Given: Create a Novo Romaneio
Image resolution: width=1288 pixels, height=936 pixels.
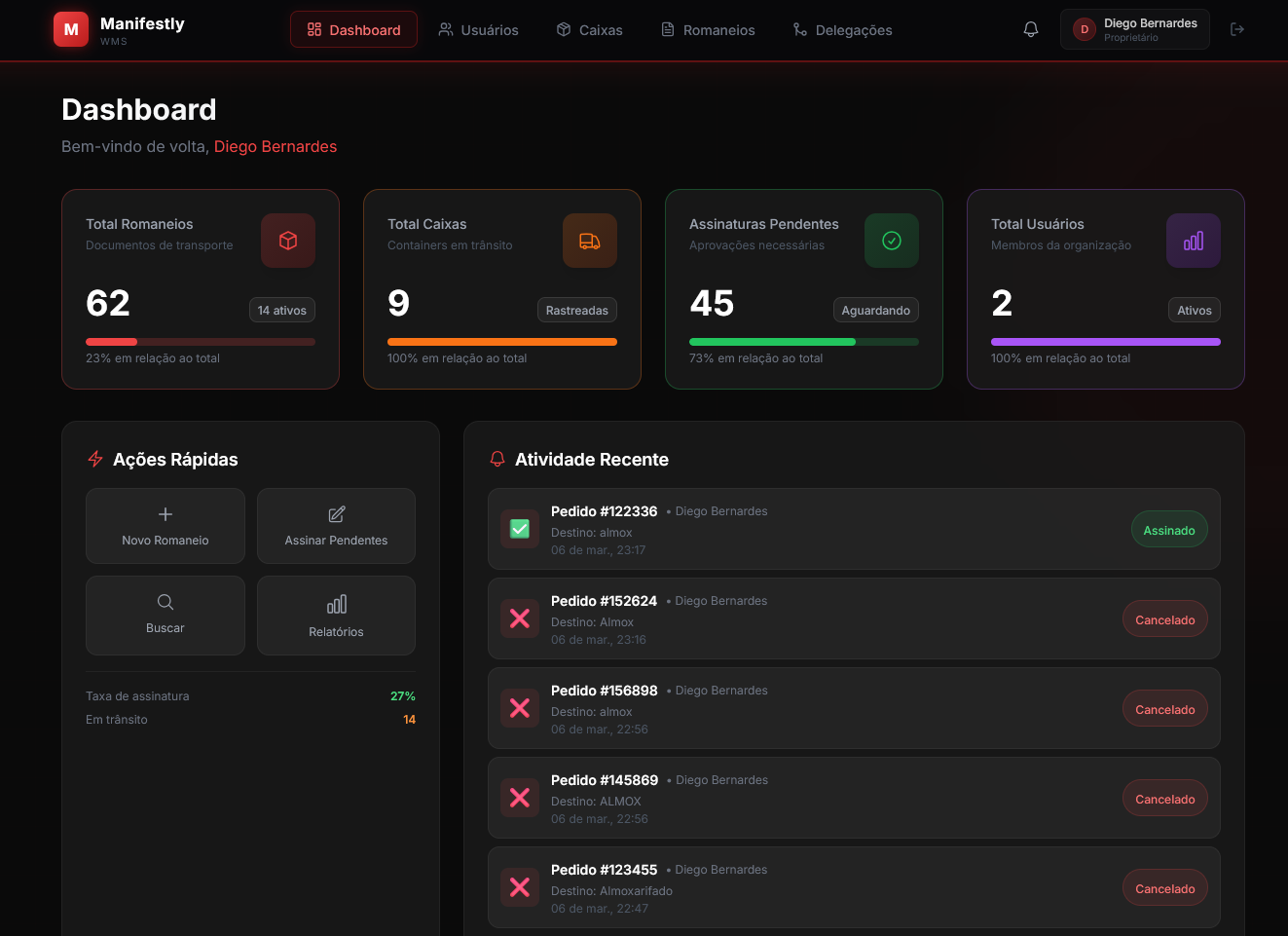Looking at the screenshot, I should pos(166,526).
